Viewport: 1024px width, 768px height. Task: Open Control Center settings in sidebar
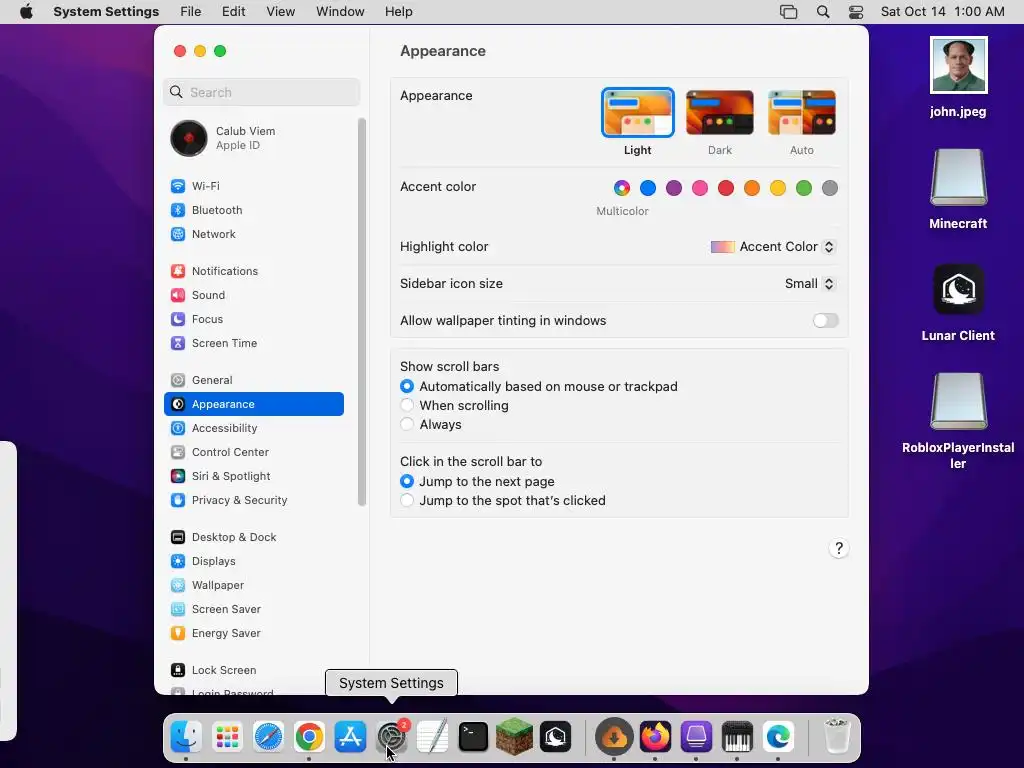[253, 453]
